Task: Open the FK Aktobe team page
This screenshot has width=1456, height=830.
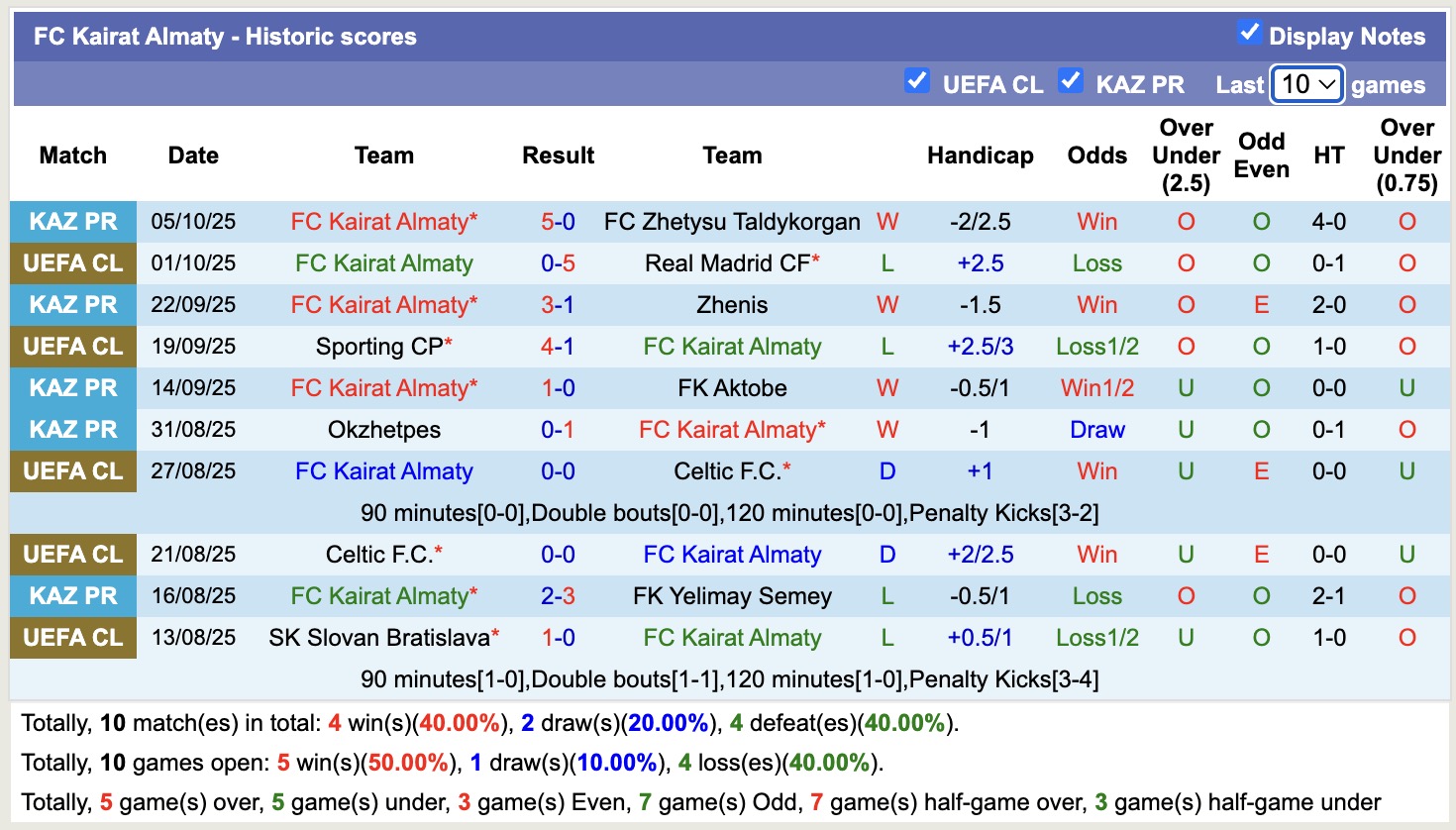Action: pyautogui.click(x=732, y=388)
